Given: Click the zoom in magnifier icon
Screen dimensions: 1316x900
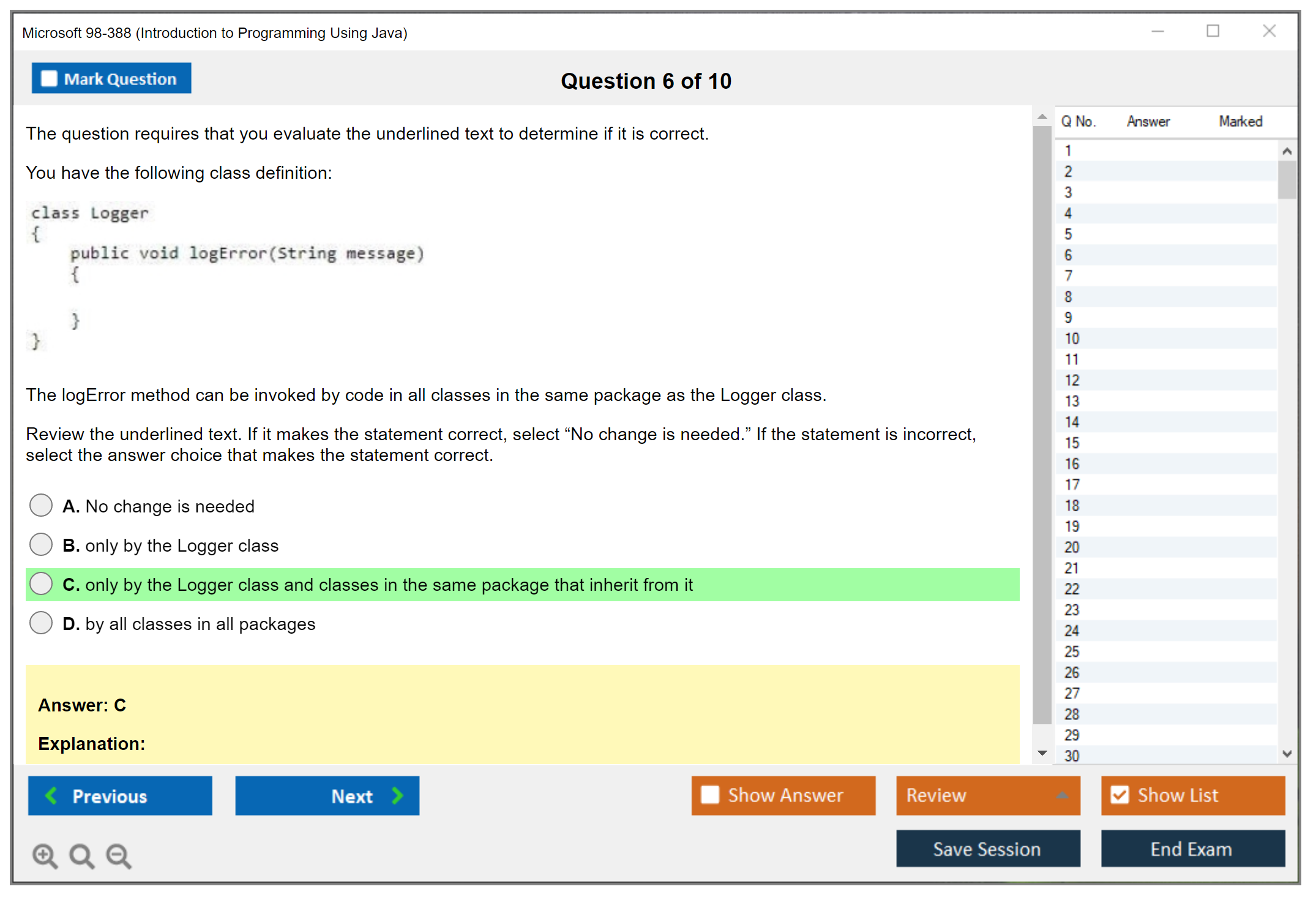Looking at the screenshot, I should click(x=44, y=855).
